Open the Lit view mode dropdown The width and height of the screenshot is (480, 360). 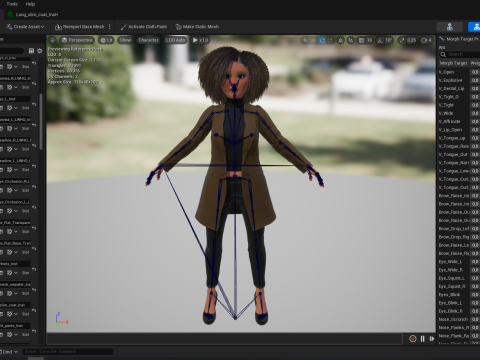point(106,40)
